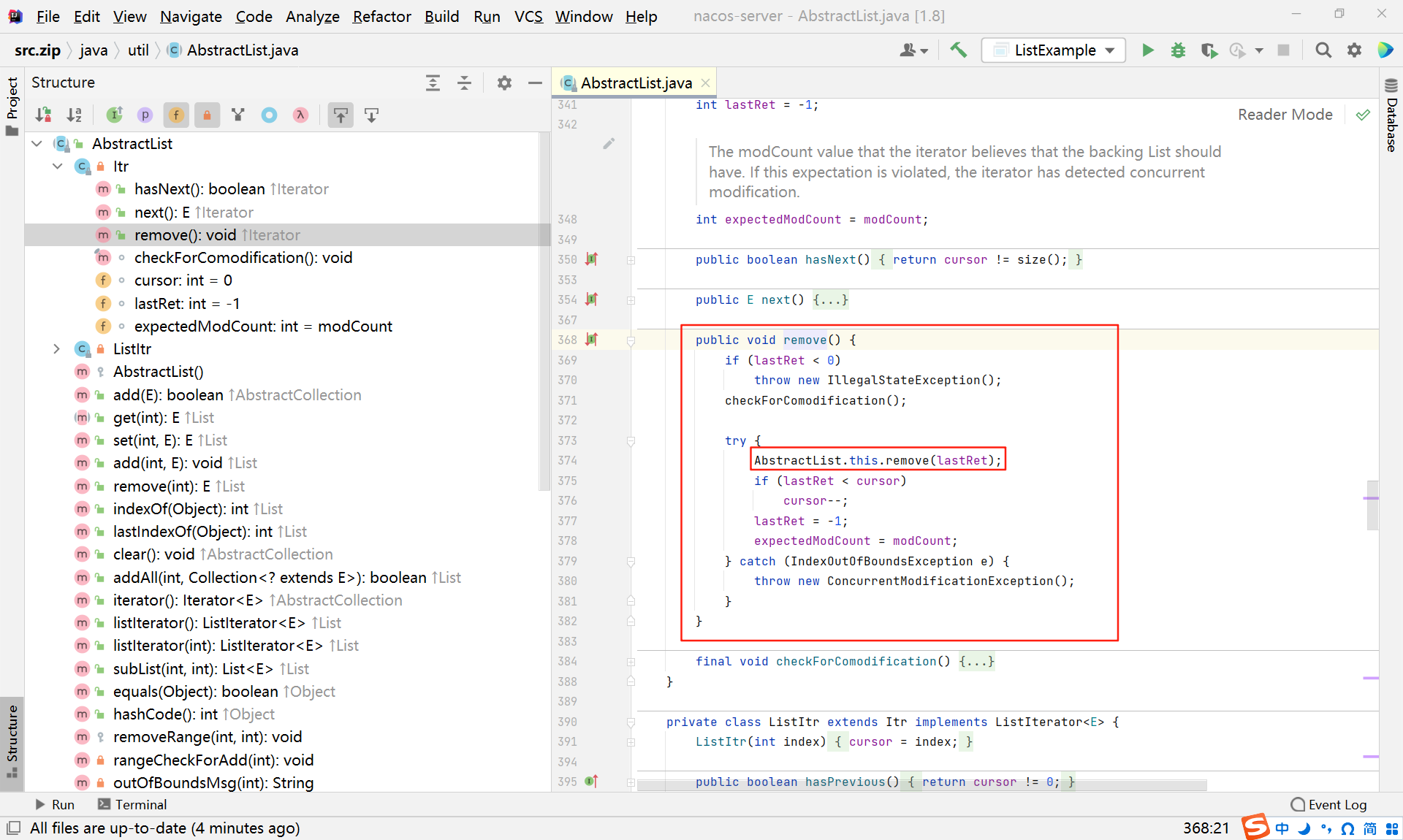
Task: Collapse the Itr class node
Action: pos(58,167)
